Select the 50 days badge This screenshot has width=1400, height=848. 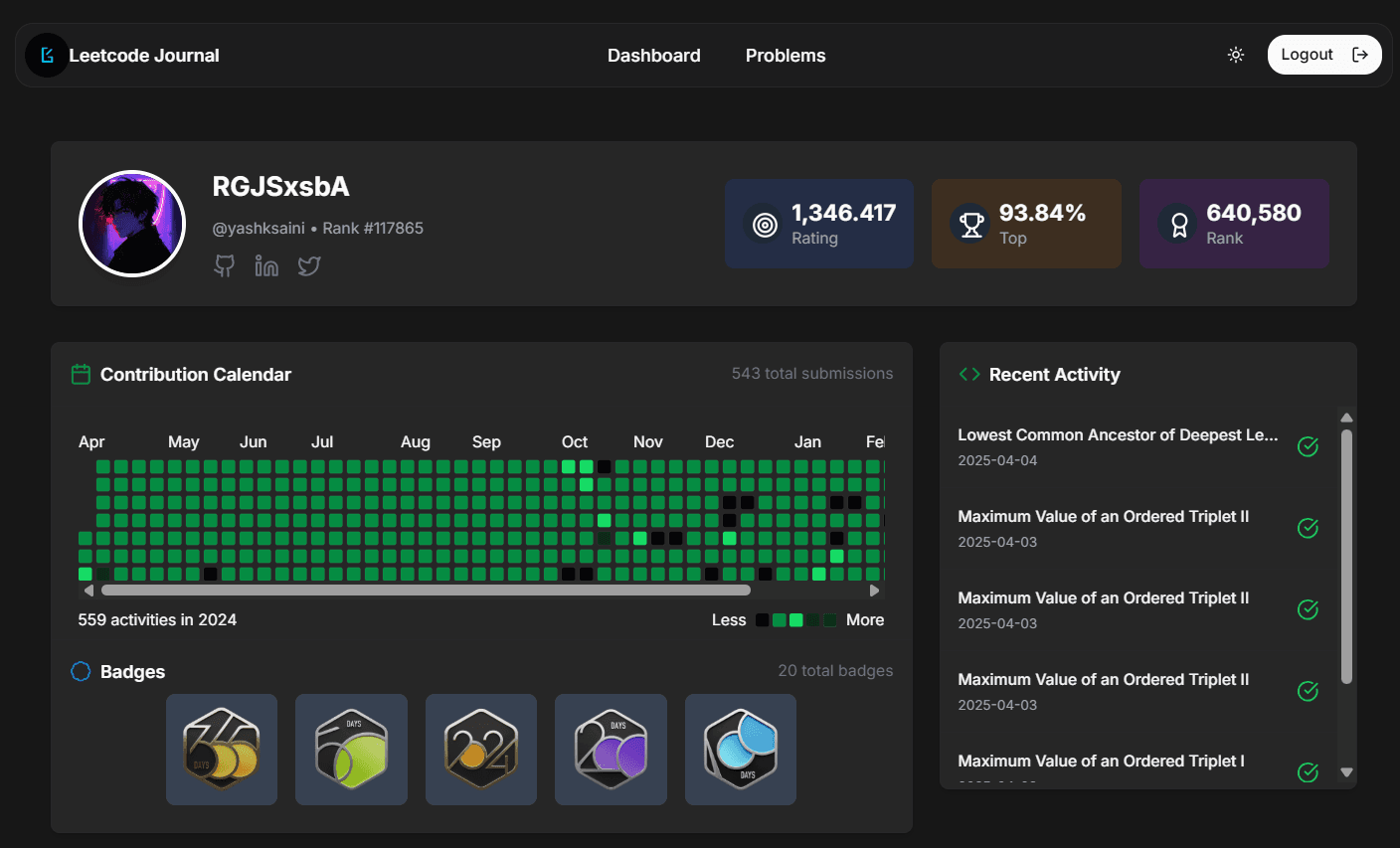(351, 750)
